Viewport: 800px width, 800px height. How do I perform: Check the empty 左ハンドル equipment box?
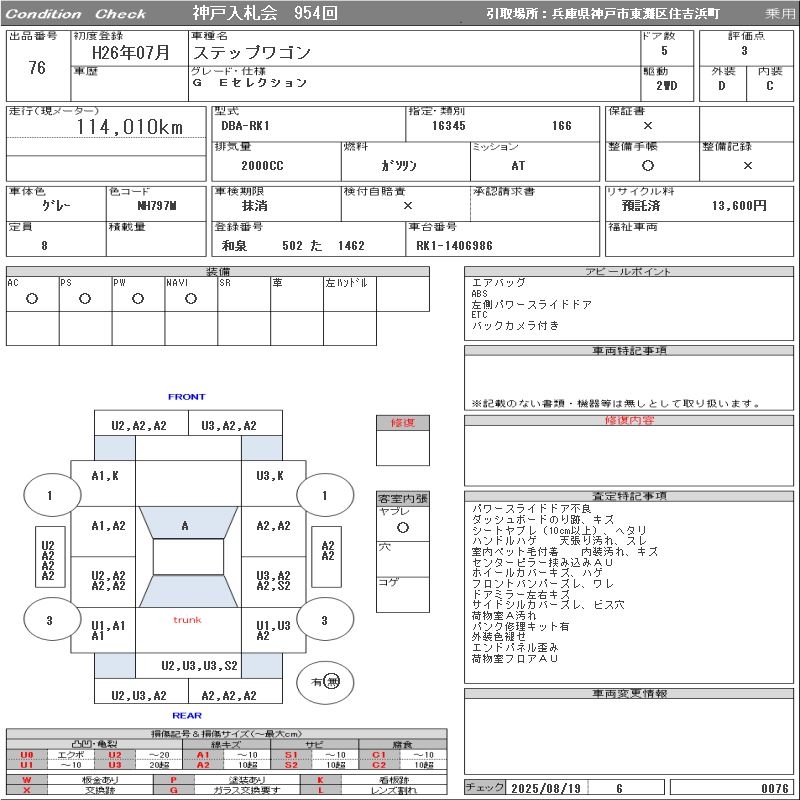[x=349, y=299]
